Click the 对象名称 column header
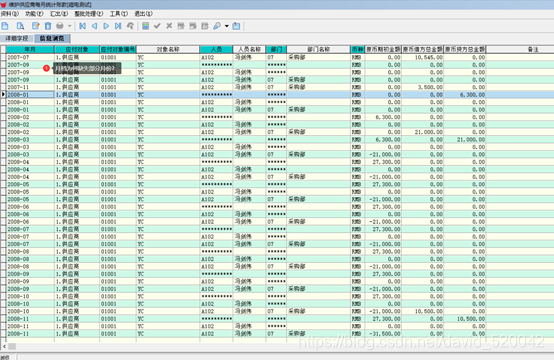 168,49
